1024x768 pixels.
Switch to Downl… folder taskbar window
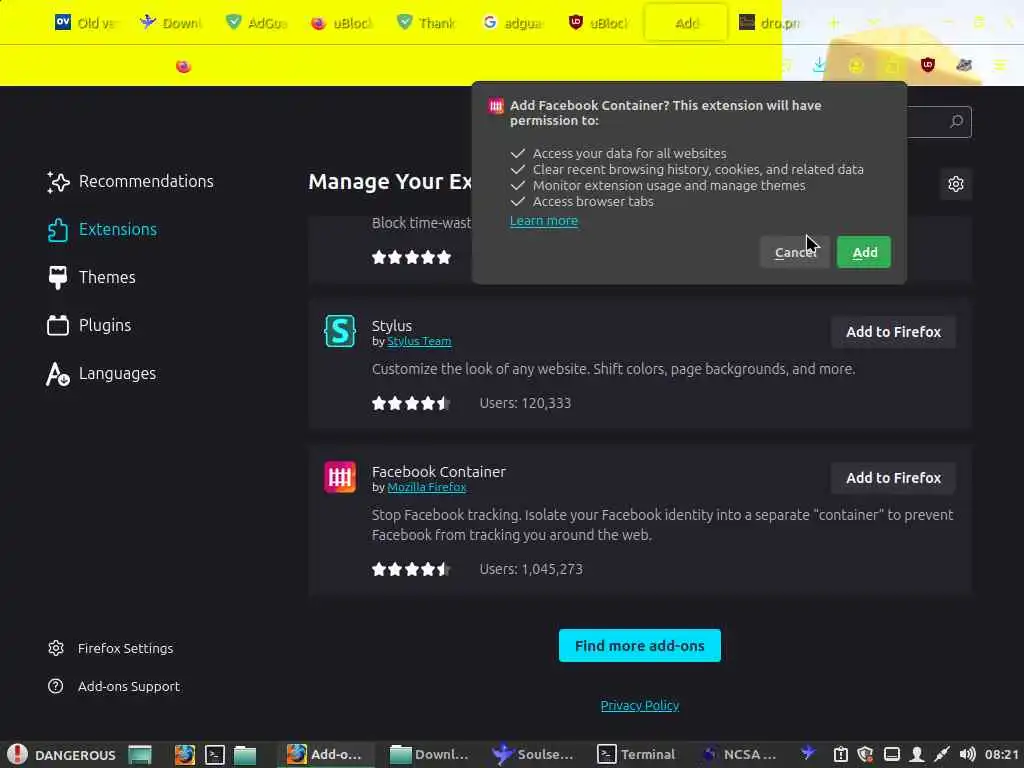pos(428,754)
